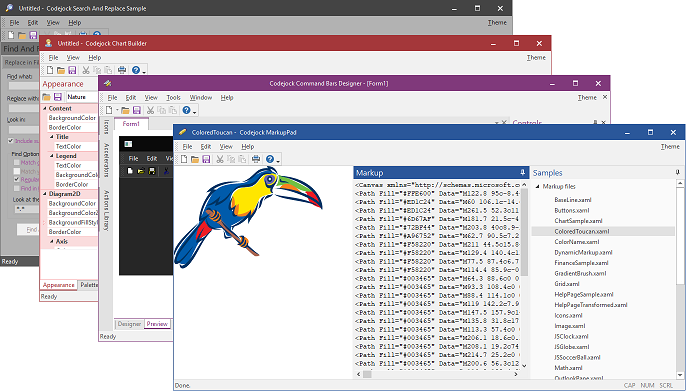The width and height of the screenshot is (687, 392).
Task: Click Theme in MarkupPad menu bar
Action: pyautogui.click(x=670, y=146)
